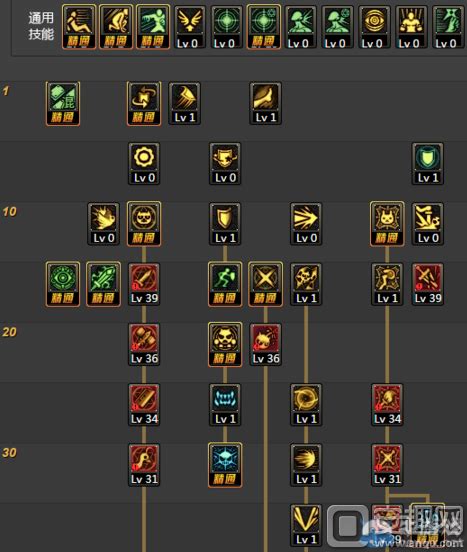The height and width of the screenshot is (552, 467).
Task: Select the rabbit-eared mask mastery skill
Action: coord(387,224)
